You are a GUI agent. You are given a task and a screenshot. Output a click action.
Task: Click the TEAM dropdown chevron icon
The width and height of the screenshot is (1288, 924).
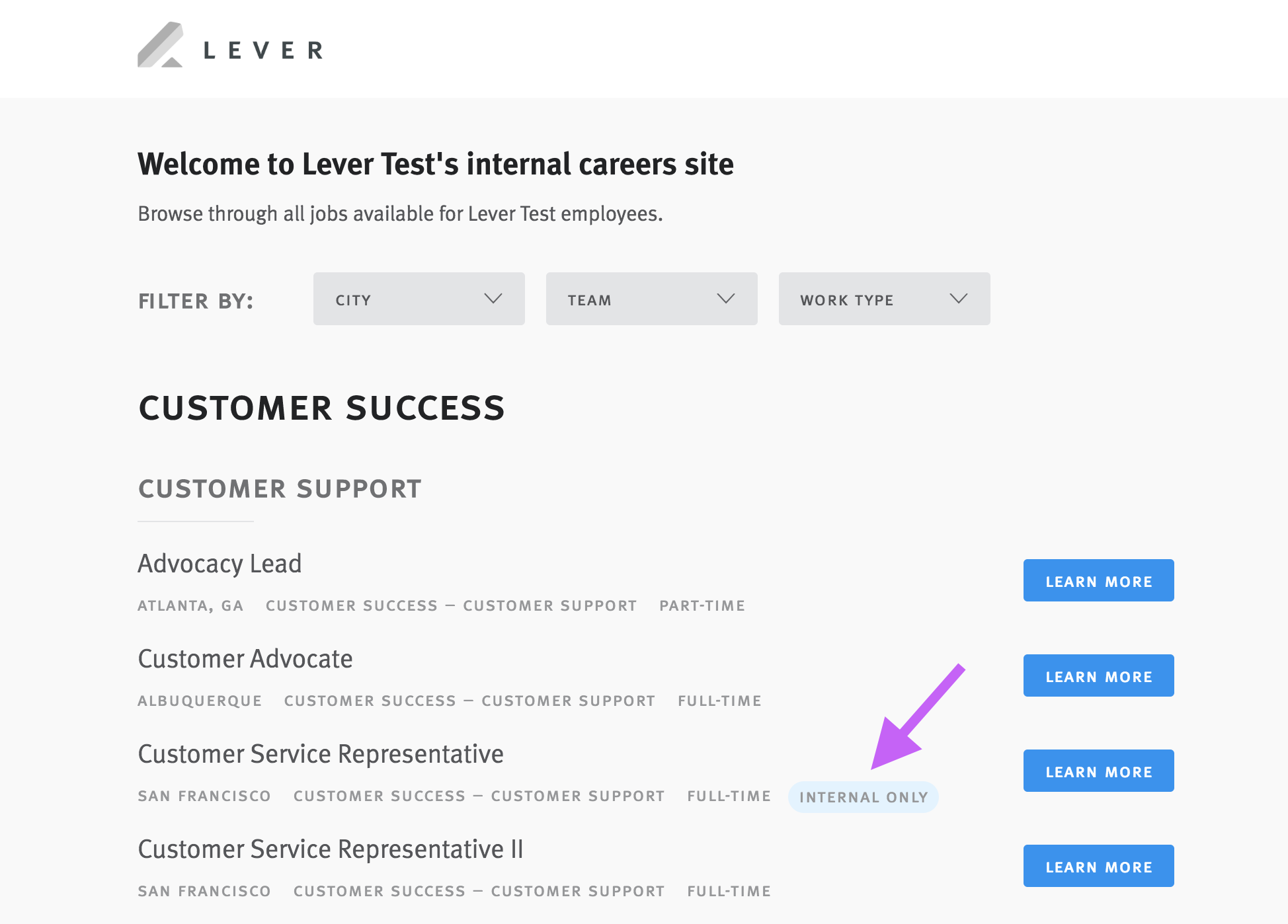click(726, 299)
